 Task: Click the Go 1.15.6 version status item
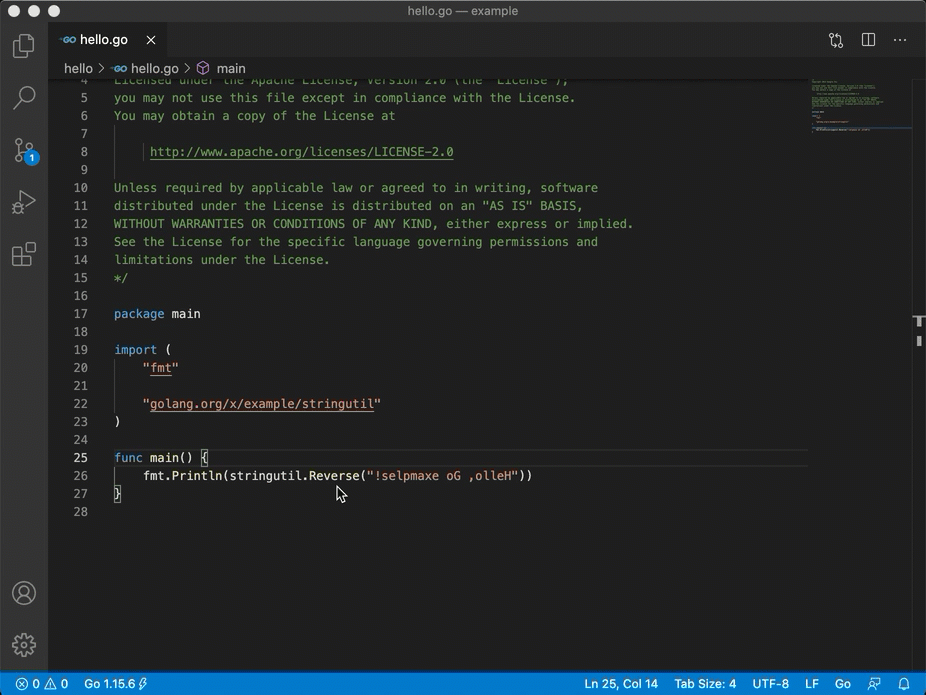click(x=115, y=684)
